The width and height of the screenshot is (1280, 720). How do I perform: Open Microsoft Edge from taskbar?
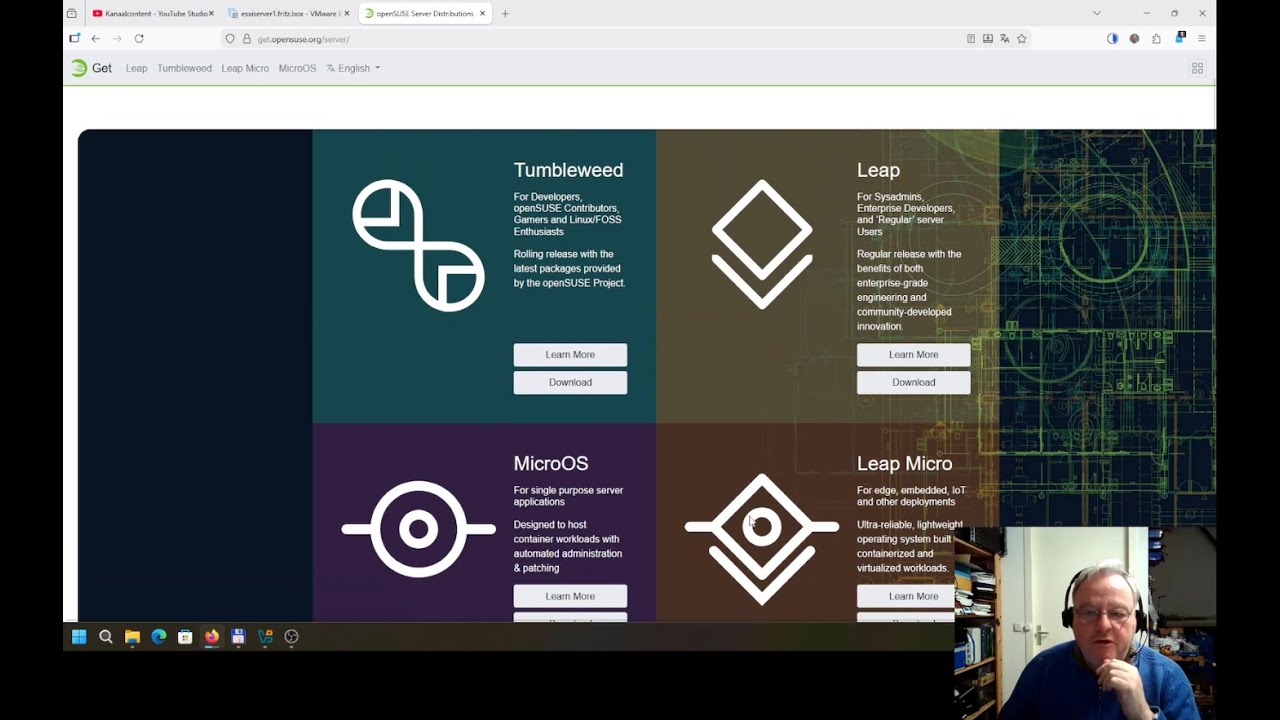(x=158, y=636)
